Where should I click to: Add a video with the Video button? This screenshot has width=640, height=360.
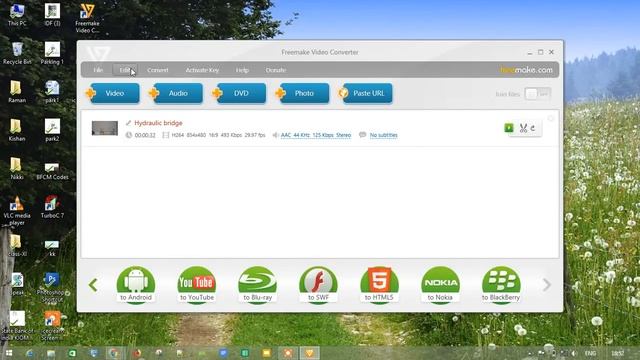pos(113,93)
